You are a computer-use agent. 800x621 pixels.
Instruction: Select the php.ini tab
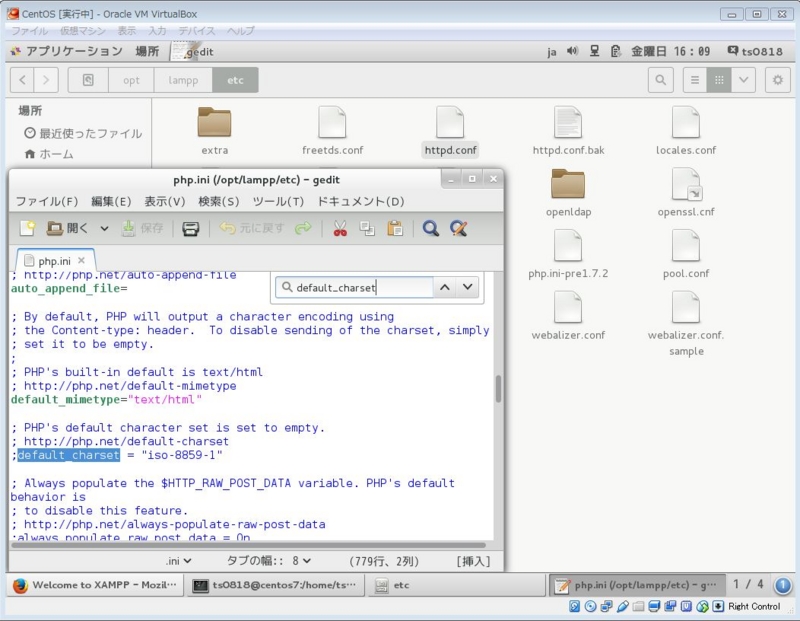point(54,261)
